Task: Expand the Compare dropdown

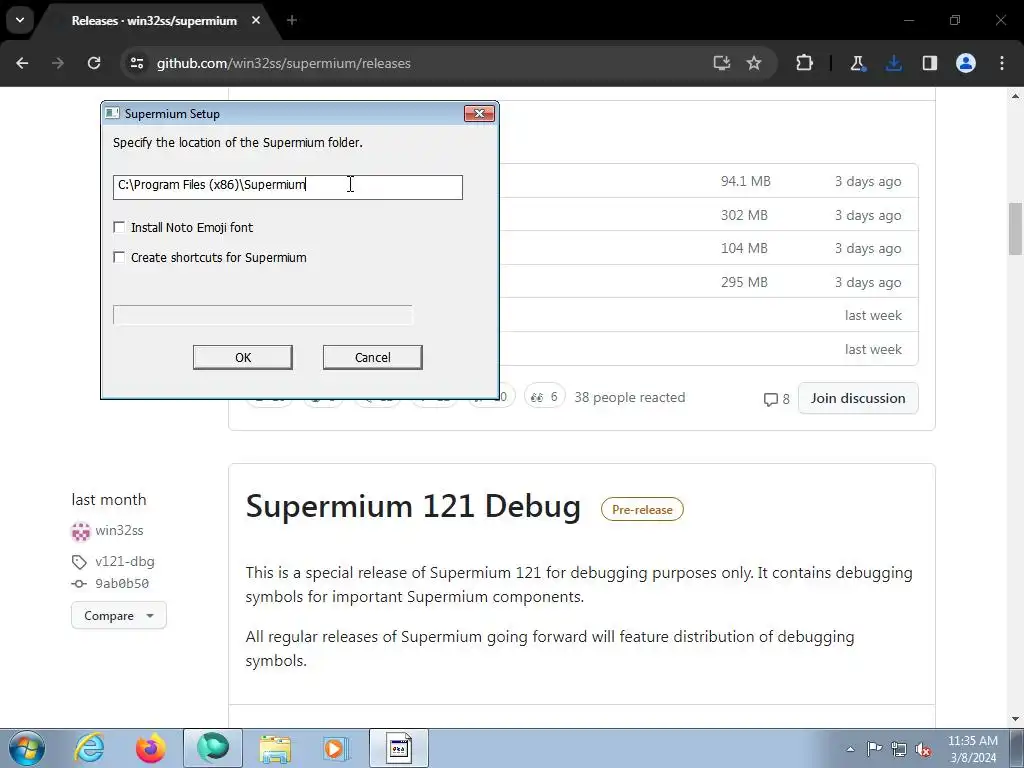Action: [118, 616]
